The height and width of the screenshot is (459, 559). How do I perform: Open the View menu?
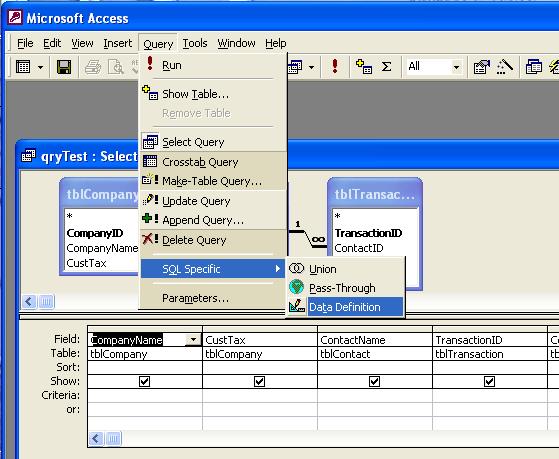point(82,43)
